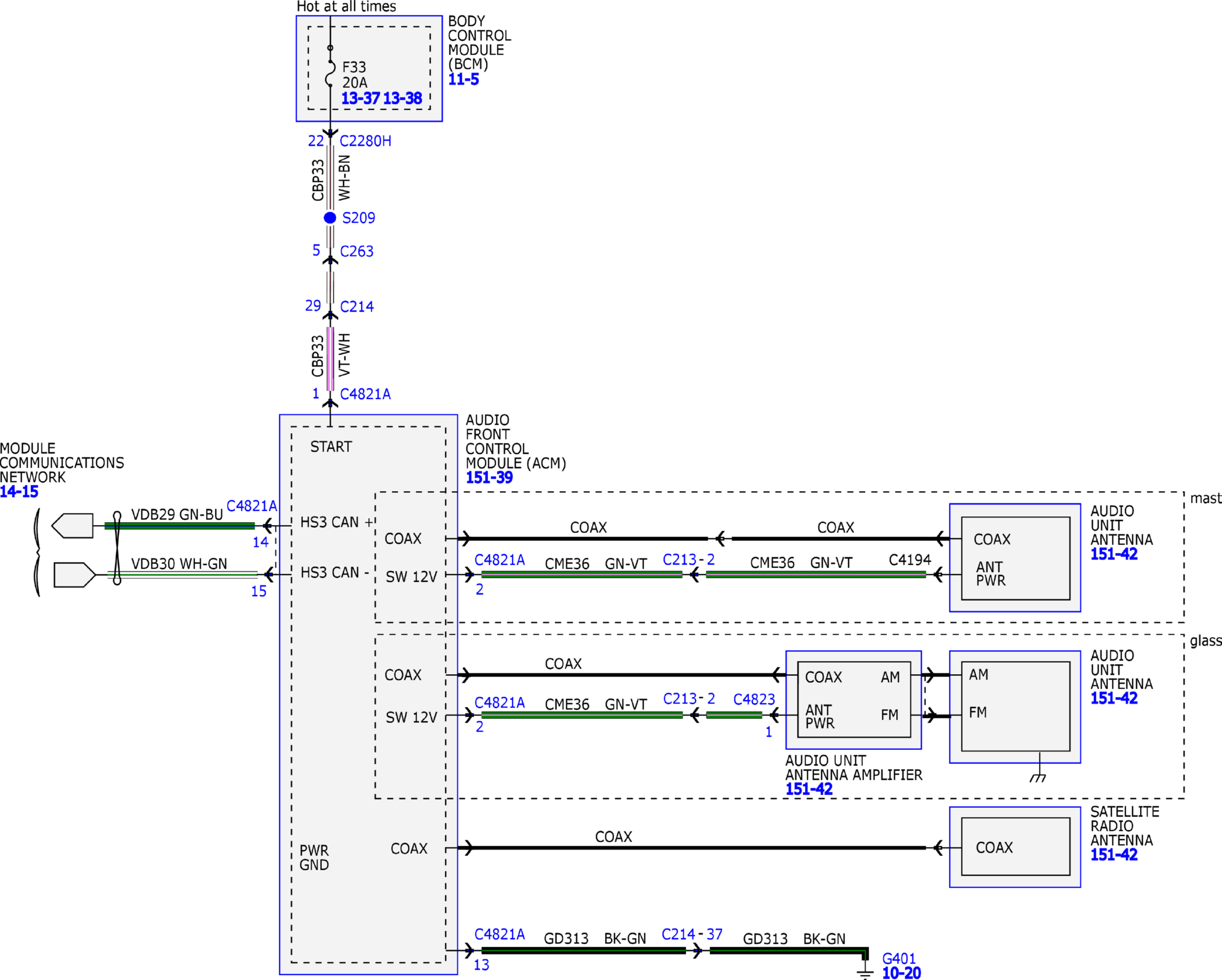Viewport: 1222px width, 980px height.
Task: Select connector label C2280H
Action: (365, 141)
